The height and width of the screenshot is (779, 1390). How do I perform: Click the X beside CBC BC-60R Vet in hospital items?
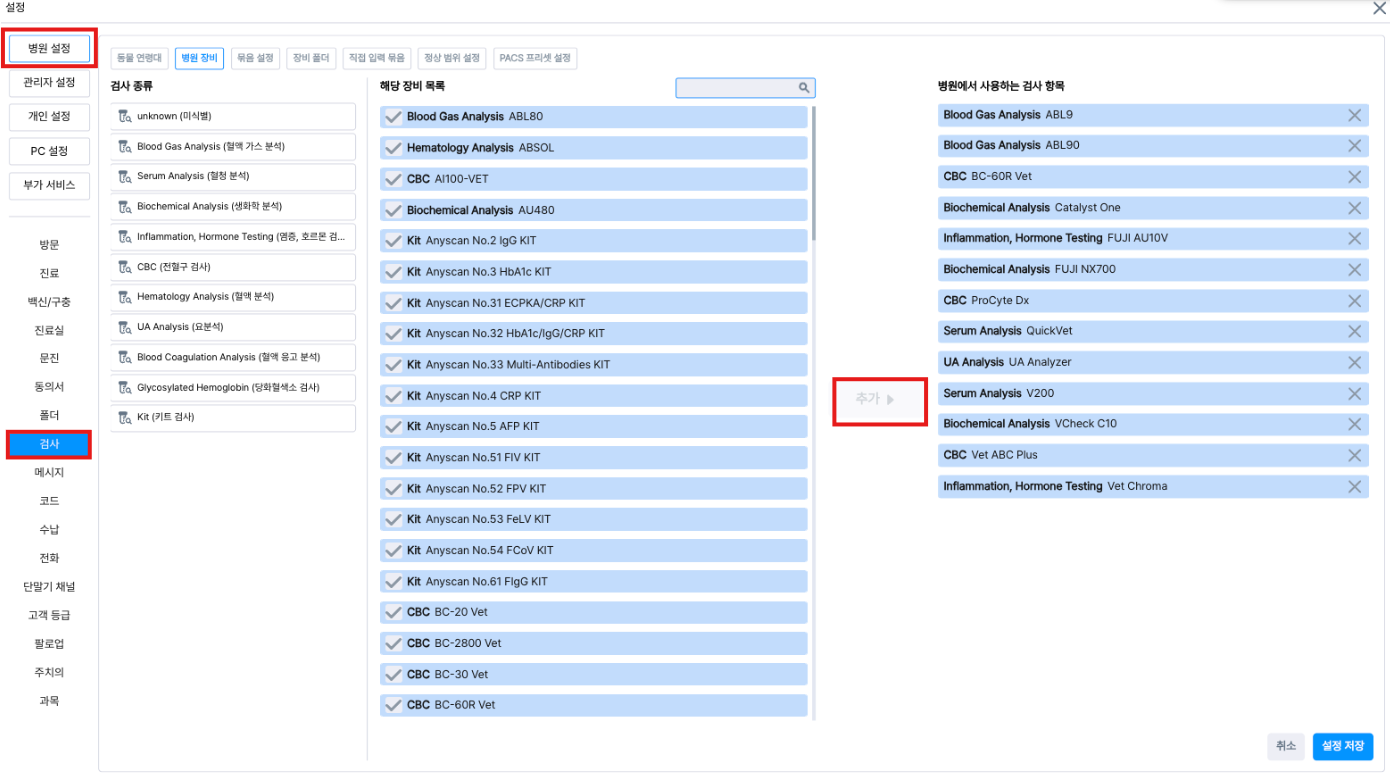click(x=1355, y=177)
